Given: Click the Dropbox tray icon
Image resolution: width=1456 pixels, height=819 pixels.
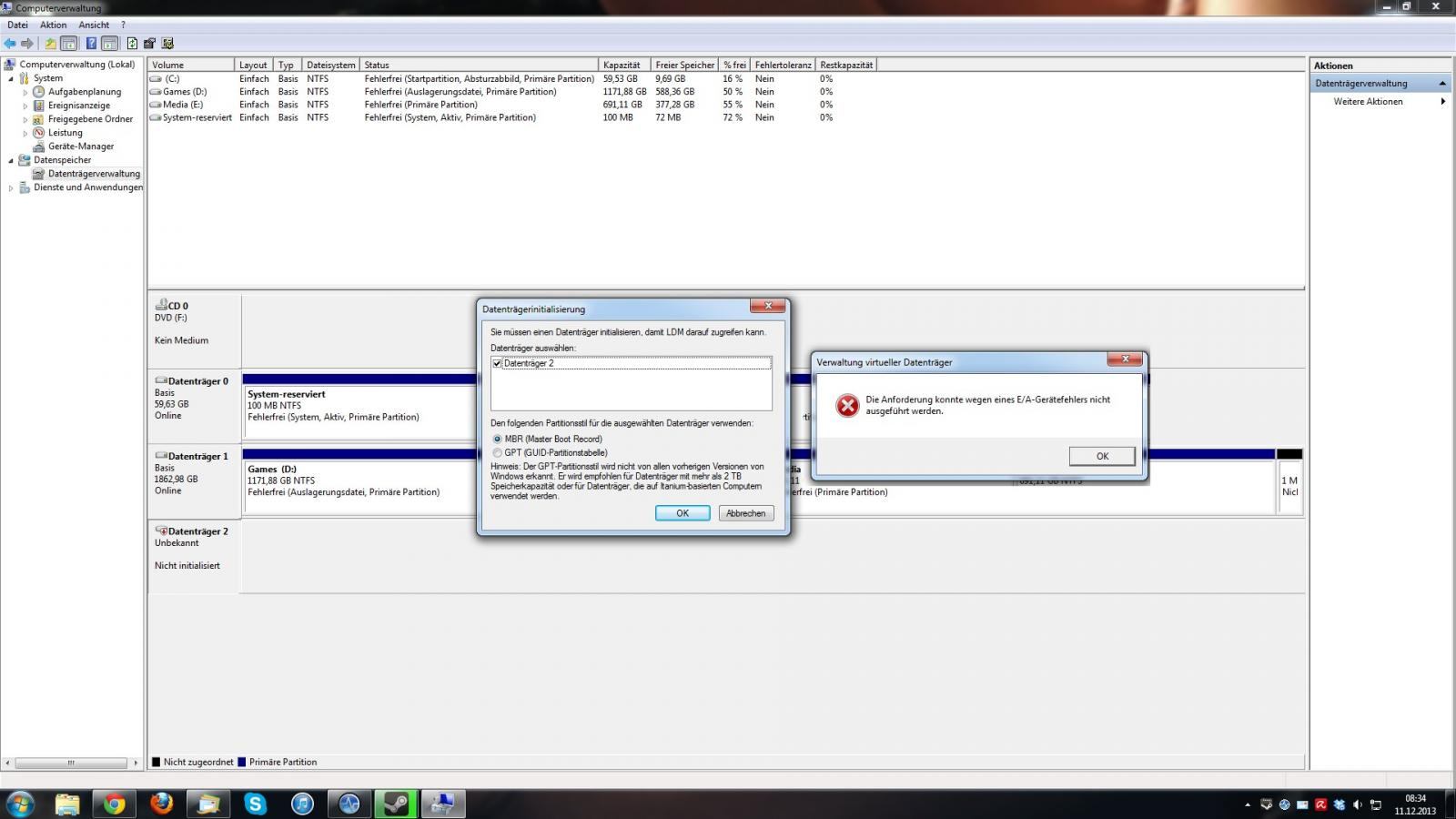Looking at the screenshot, I should tap(1340, 804).
